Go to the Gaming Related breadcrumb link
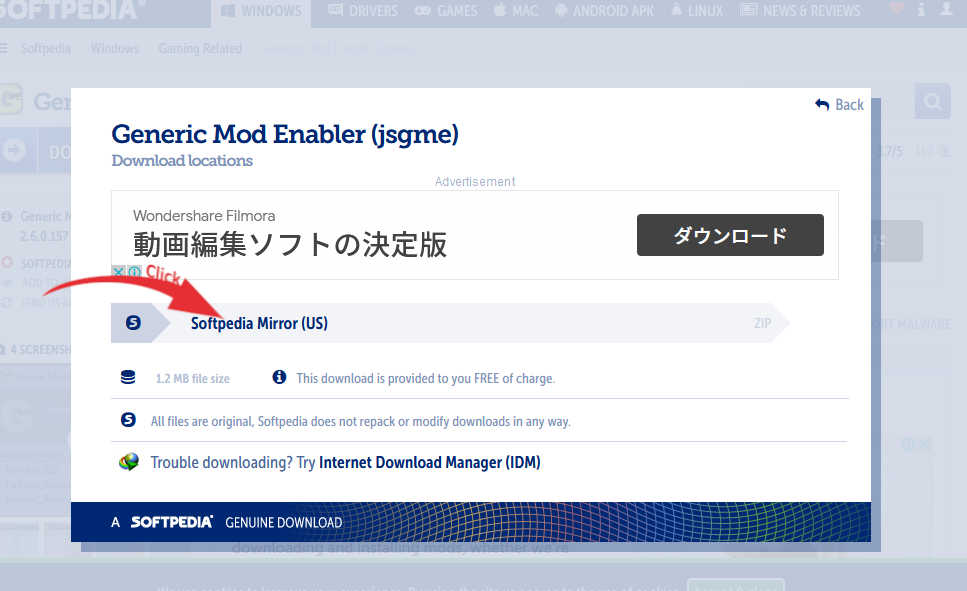The height and width of the screenshot is (591, 967). 200,48
